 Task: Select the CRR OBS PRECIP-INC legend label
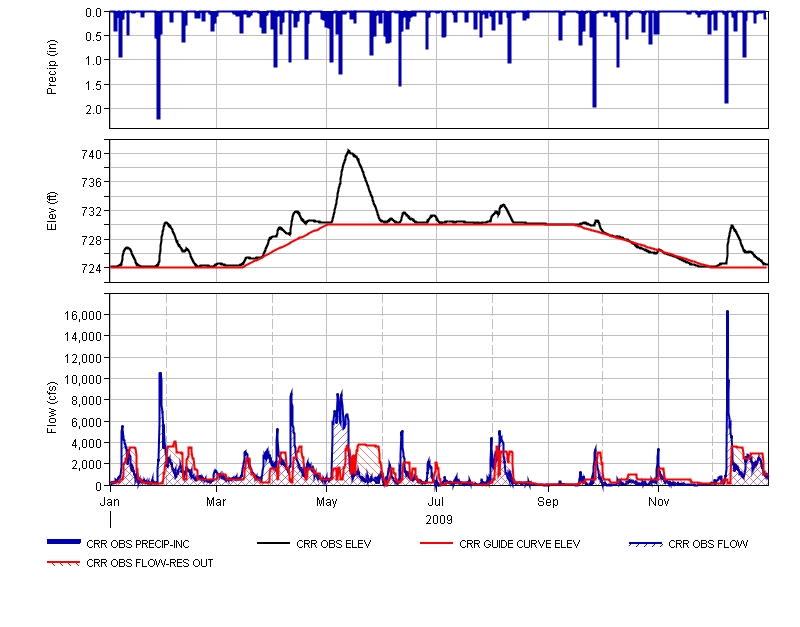click(138, 544)
